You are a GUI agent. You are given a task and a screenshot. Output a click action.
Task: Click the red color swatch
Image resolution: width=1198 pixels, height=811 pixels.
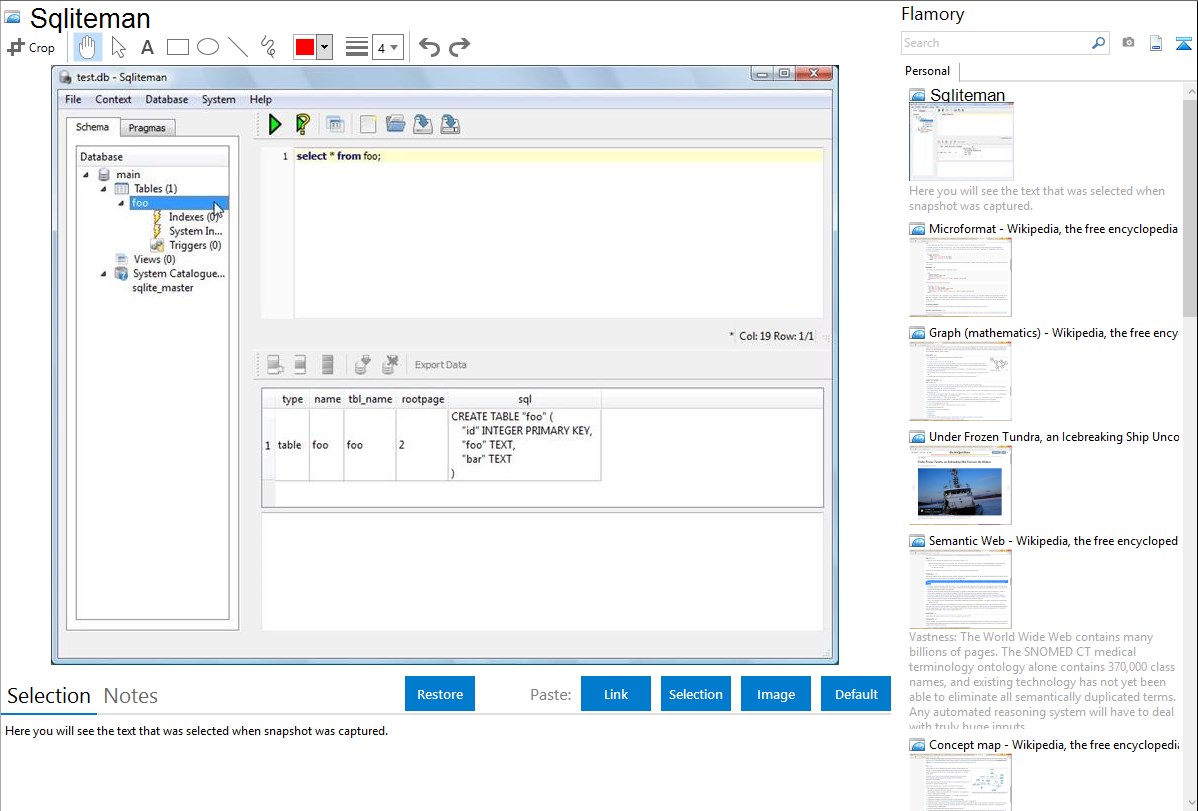tap(304, 47)
